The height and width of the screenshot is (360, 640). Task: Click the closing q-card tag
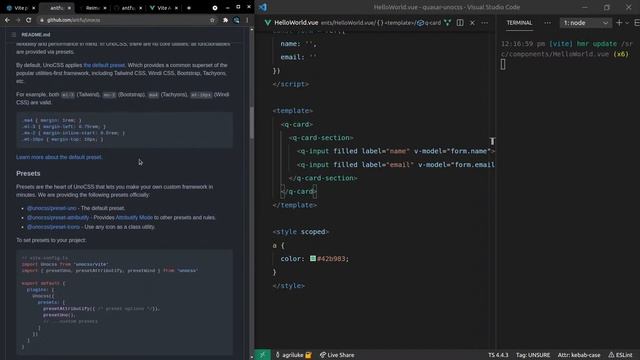pos(299,191)
